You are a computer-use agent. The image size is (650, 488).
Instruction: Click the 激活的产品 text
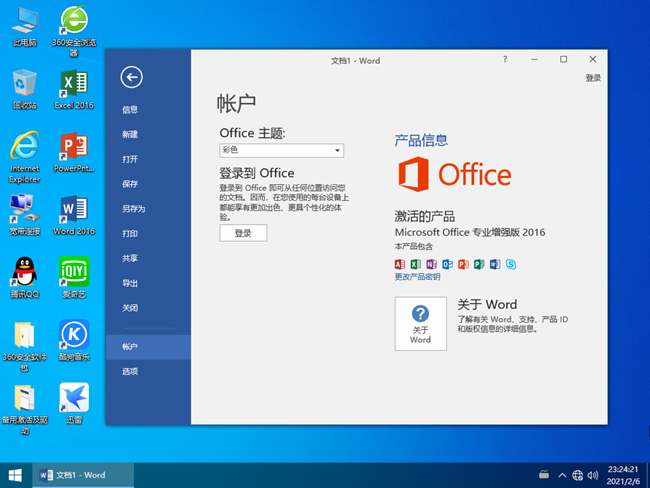(x=424, y=216)
